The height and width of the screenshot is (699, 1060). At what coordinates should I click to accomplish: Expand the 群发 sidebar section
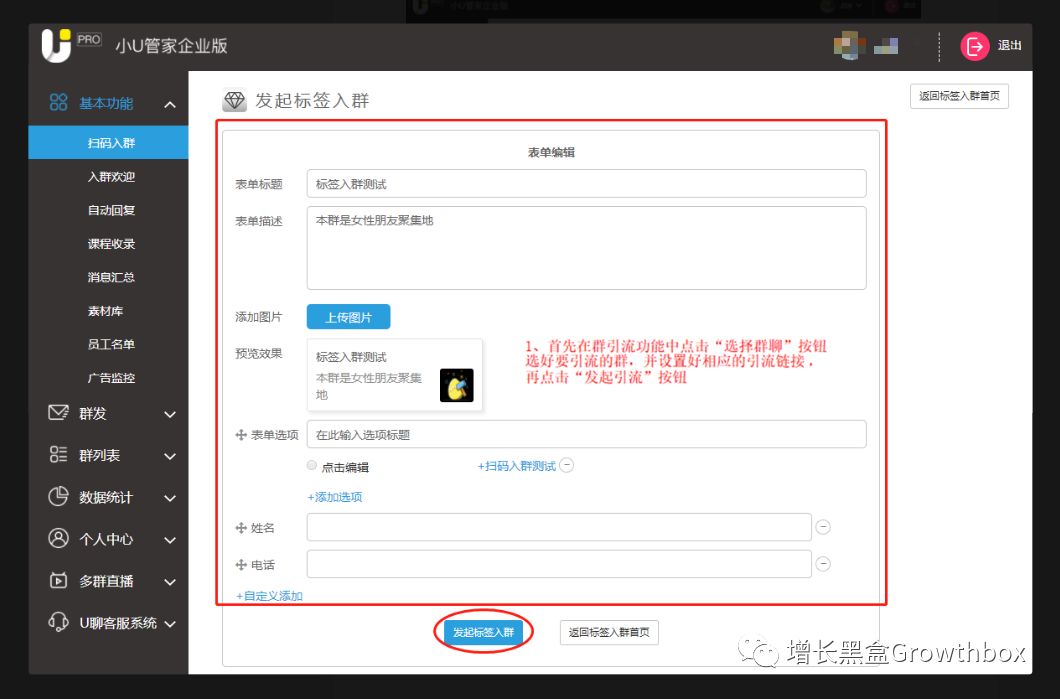point(169,413)
